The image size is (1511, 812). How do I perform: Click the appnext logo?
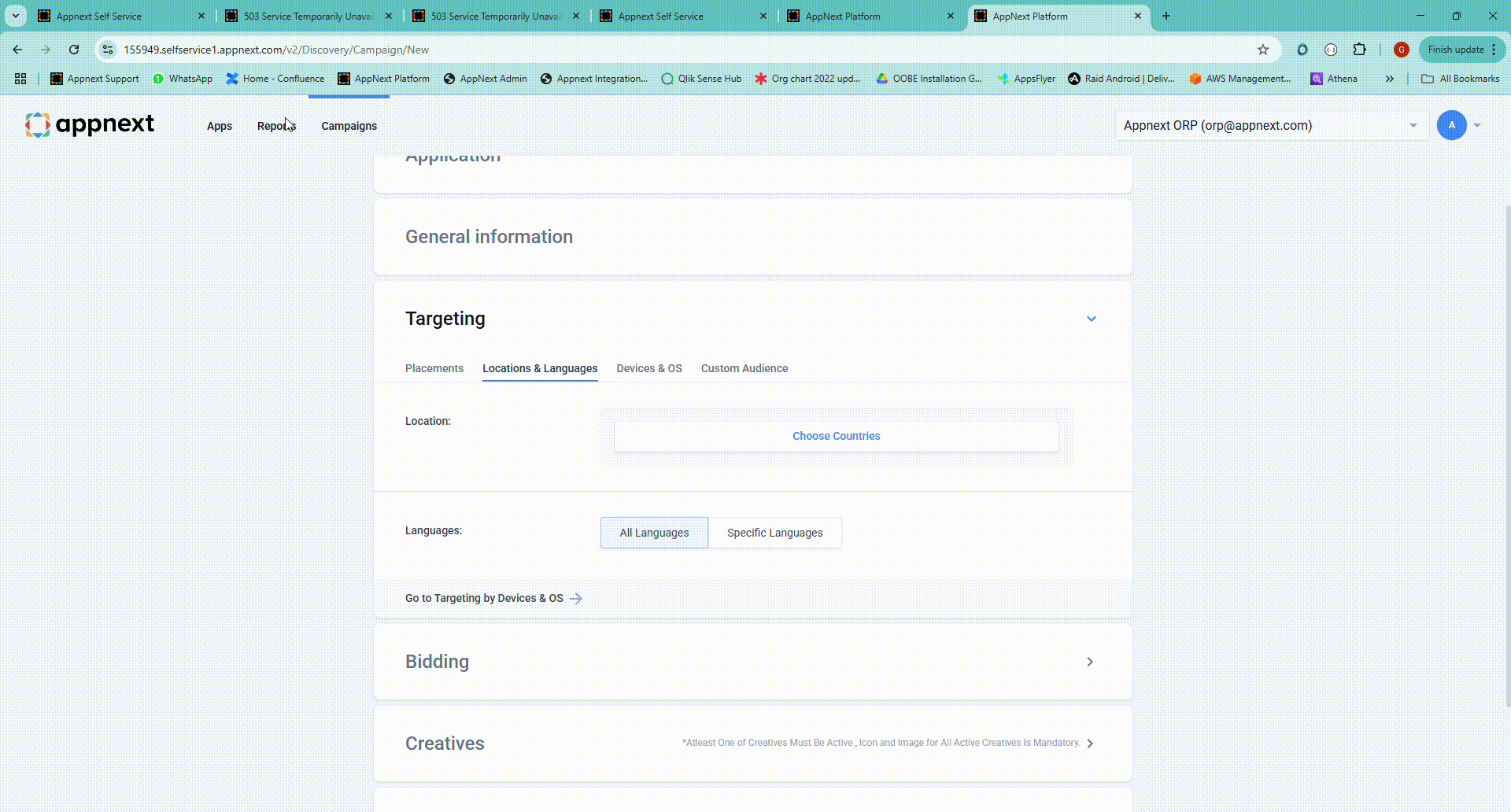click(90, 124)
